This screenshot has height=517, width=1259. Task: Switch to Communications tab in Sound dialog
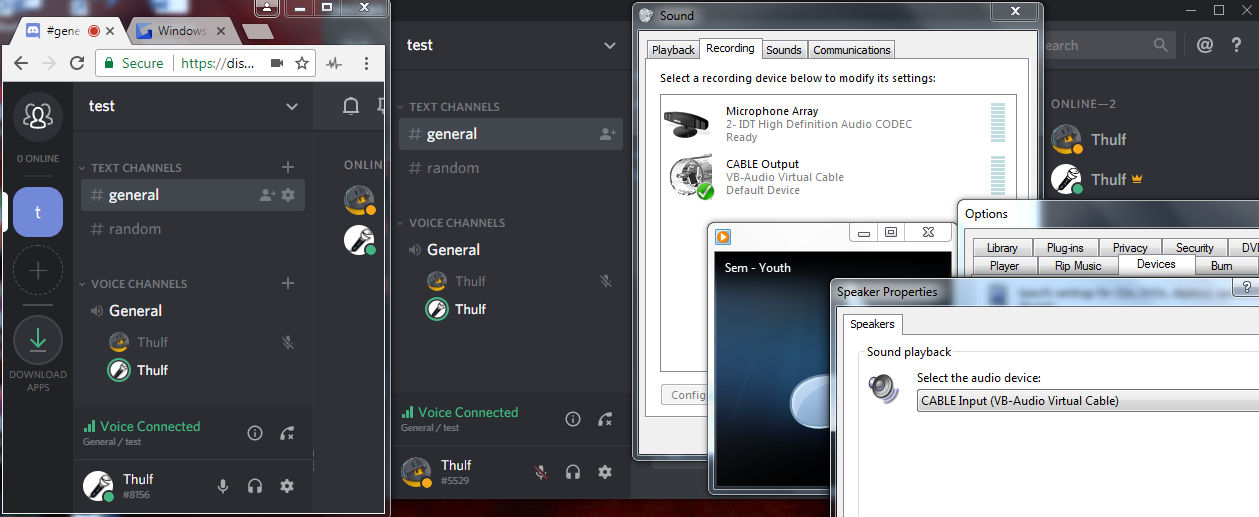852,50
